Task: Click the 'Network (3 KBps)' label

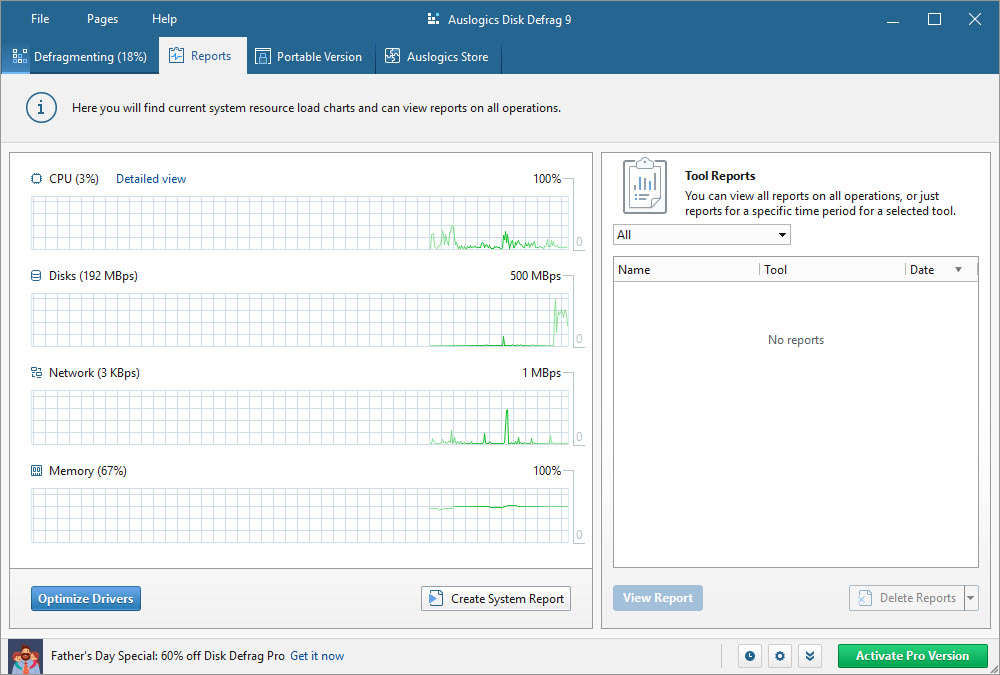Action: 94,373
